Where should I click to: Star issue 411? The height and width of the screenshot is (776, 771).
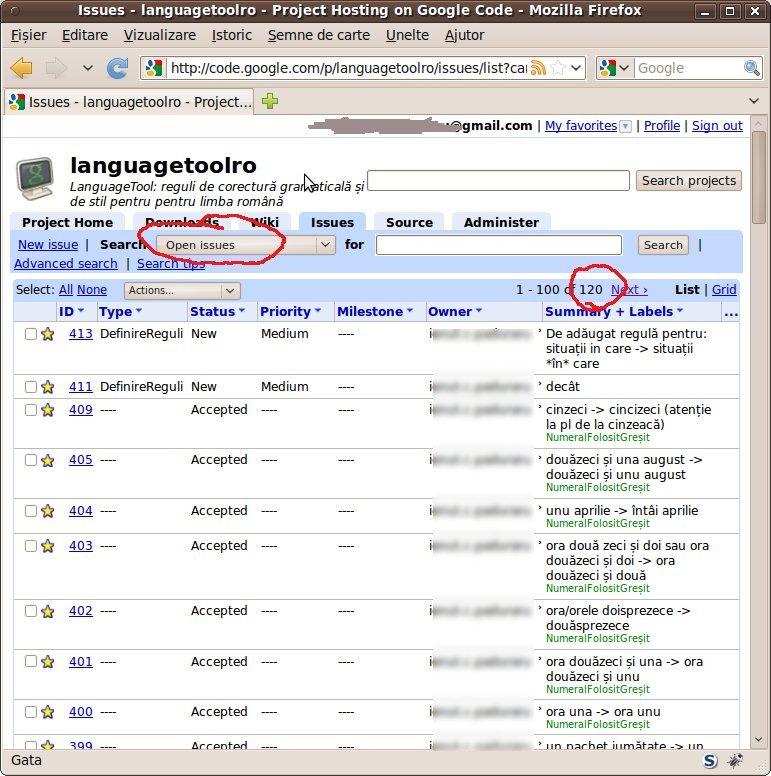pyautogui.click(x=48, y=387)
